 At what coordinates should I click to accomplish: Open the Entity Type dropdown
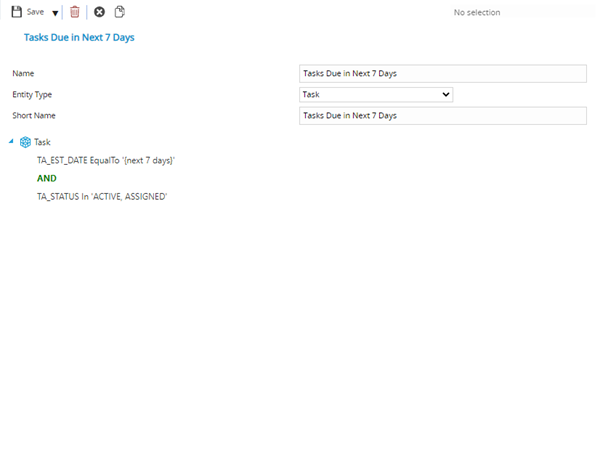pyautogui.click(x=376, y=94)
